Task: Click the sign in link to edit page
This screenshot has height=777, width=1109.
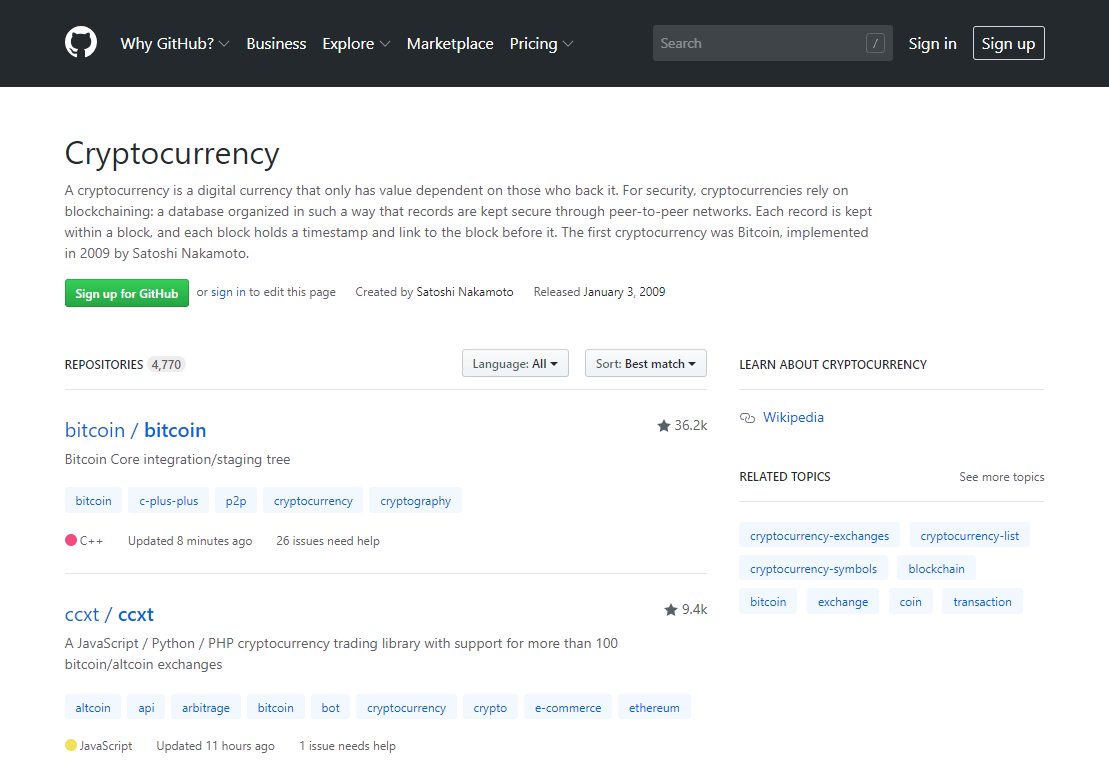Action: pyautogui.click(x=228, y=292)
